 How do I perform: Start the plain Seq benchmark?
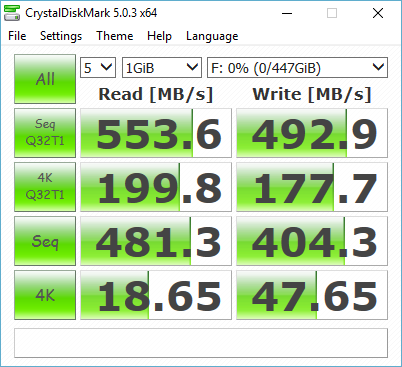pyautogui.click(x=45, y=241)
